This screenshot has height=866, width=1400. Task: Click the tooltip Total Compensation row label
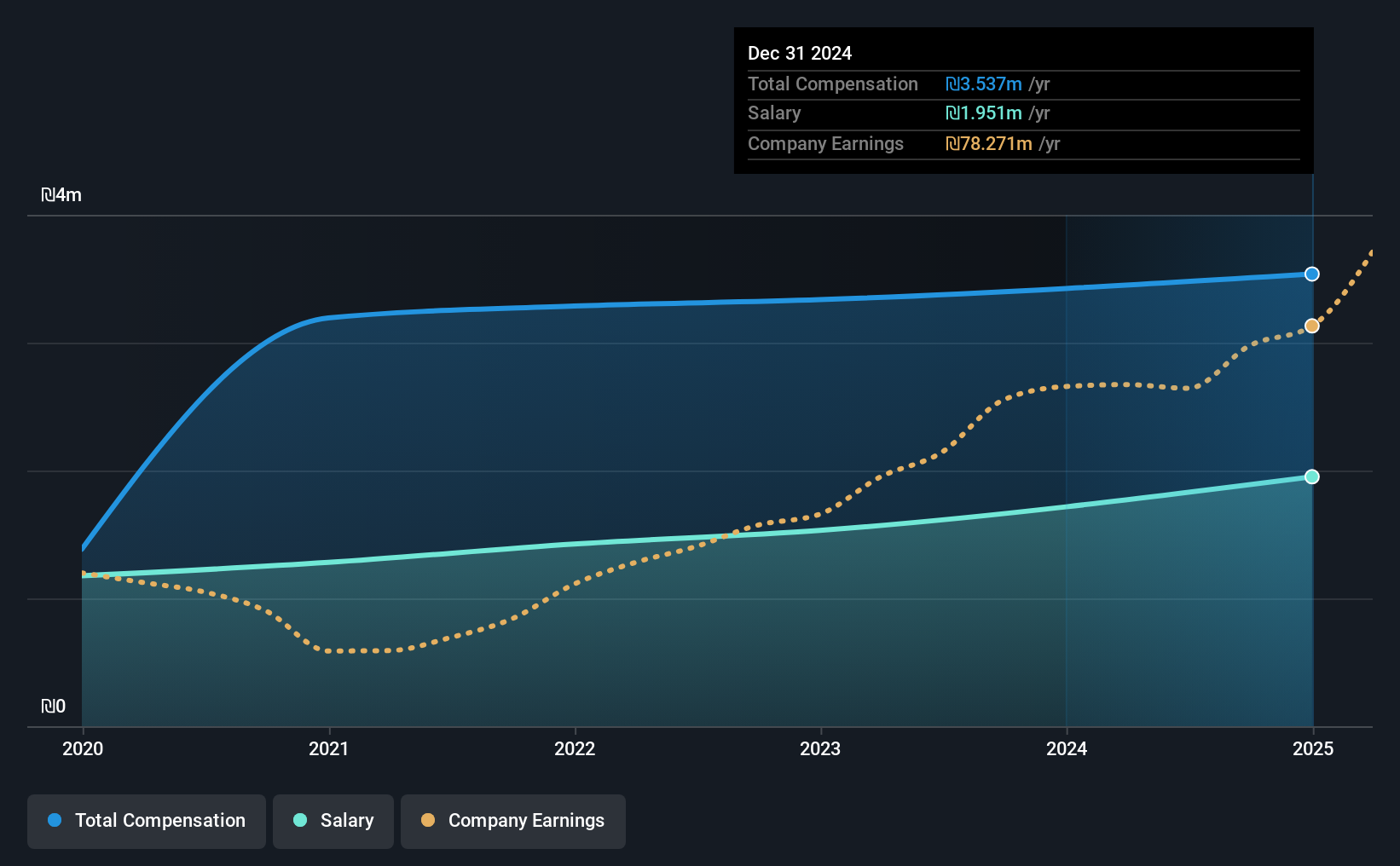[x=833, y=84]
